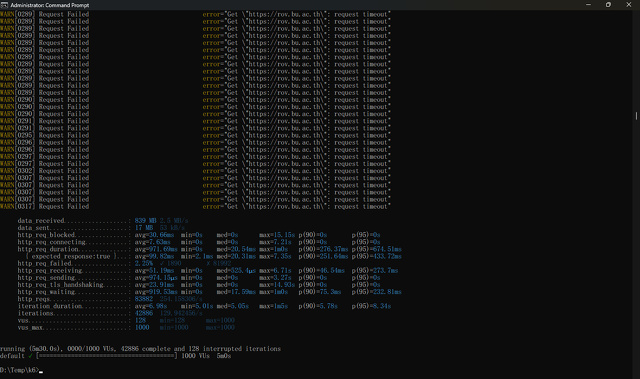
Task: Restore down the Command Prompt window
Action: point(608,4)
